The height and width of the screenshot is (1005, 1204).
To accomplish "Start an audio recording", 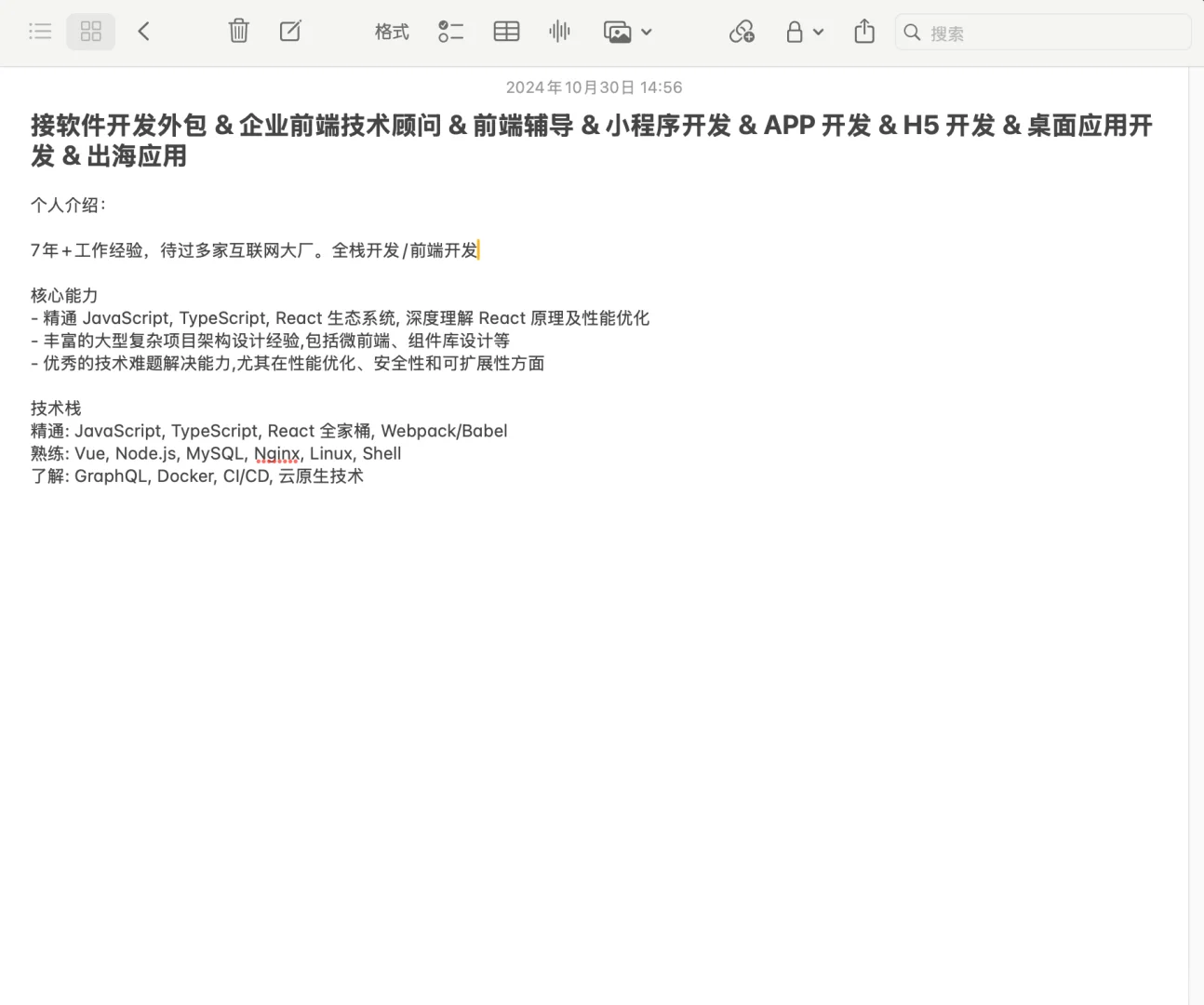I will tap(559, 31).
